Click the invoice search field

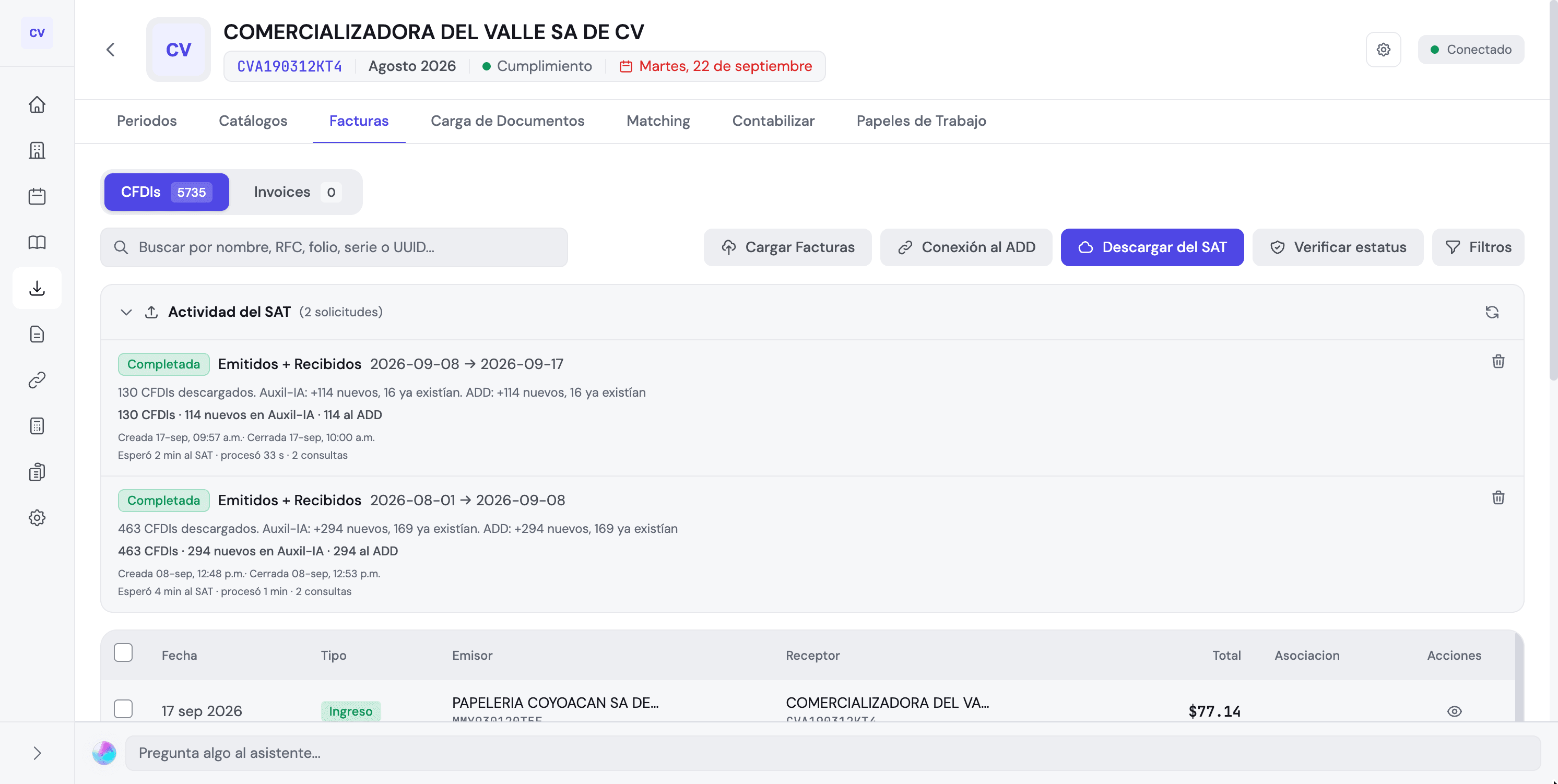click(334, 247)
